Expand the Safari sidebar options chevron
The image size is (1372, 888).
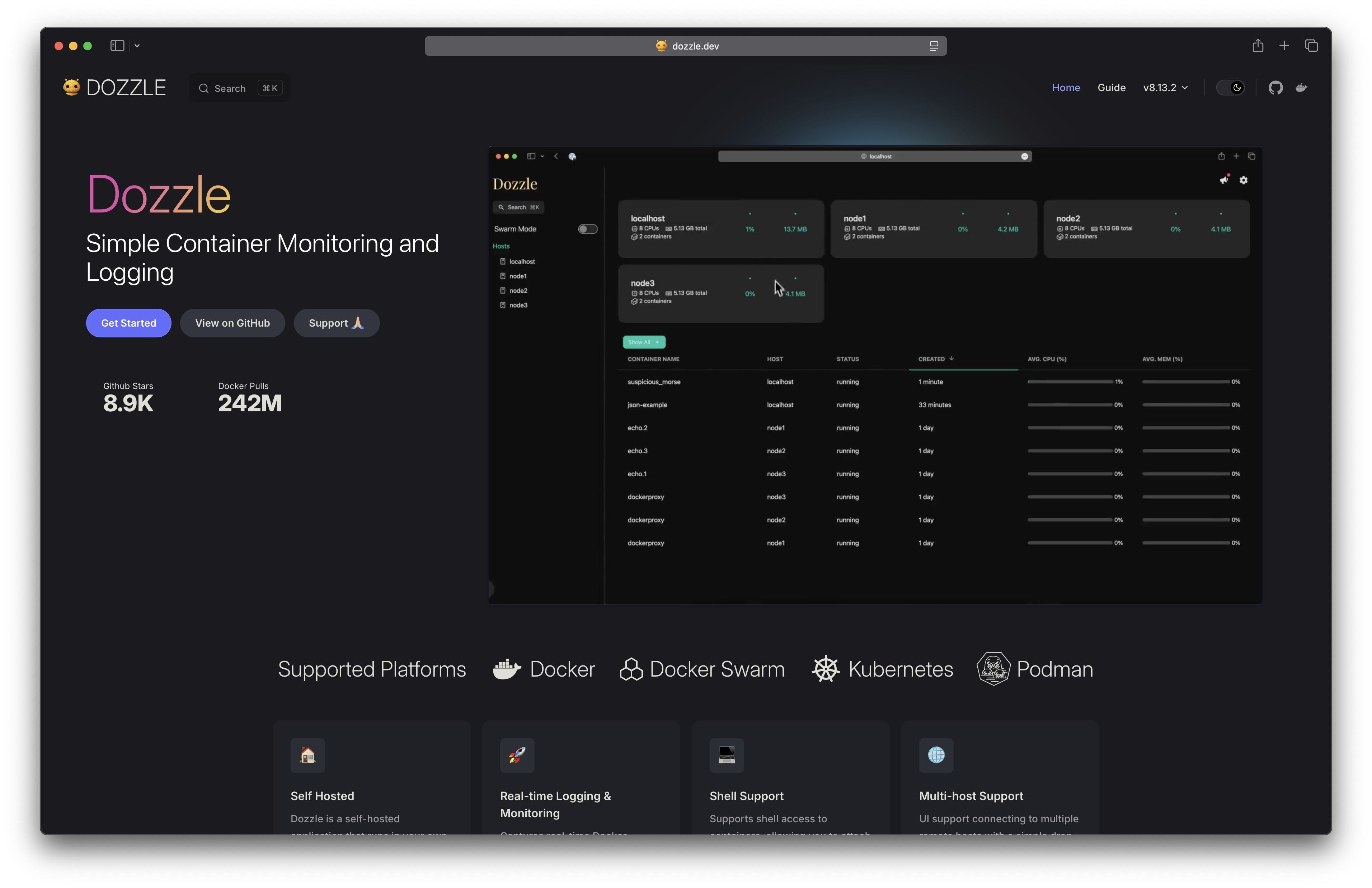point(137,46)
